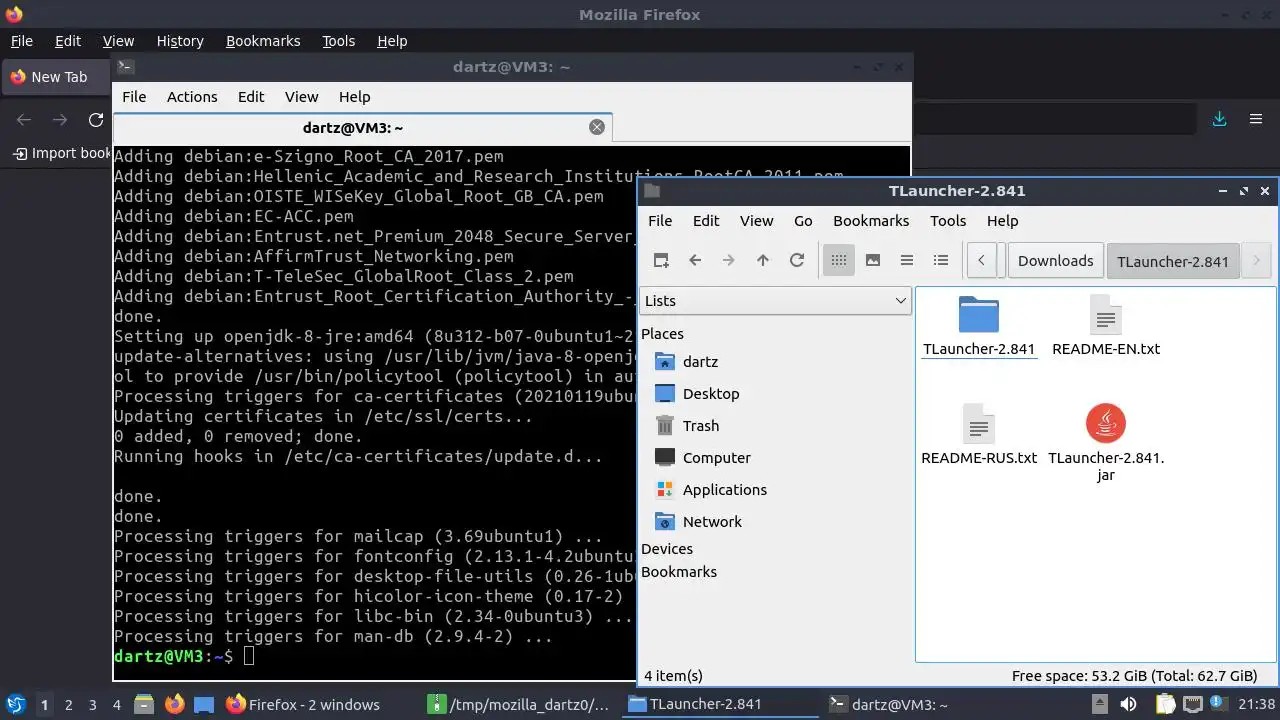
Task: Select the TLauncher-2.841 folder icon
Action: (x=979, y=315)
